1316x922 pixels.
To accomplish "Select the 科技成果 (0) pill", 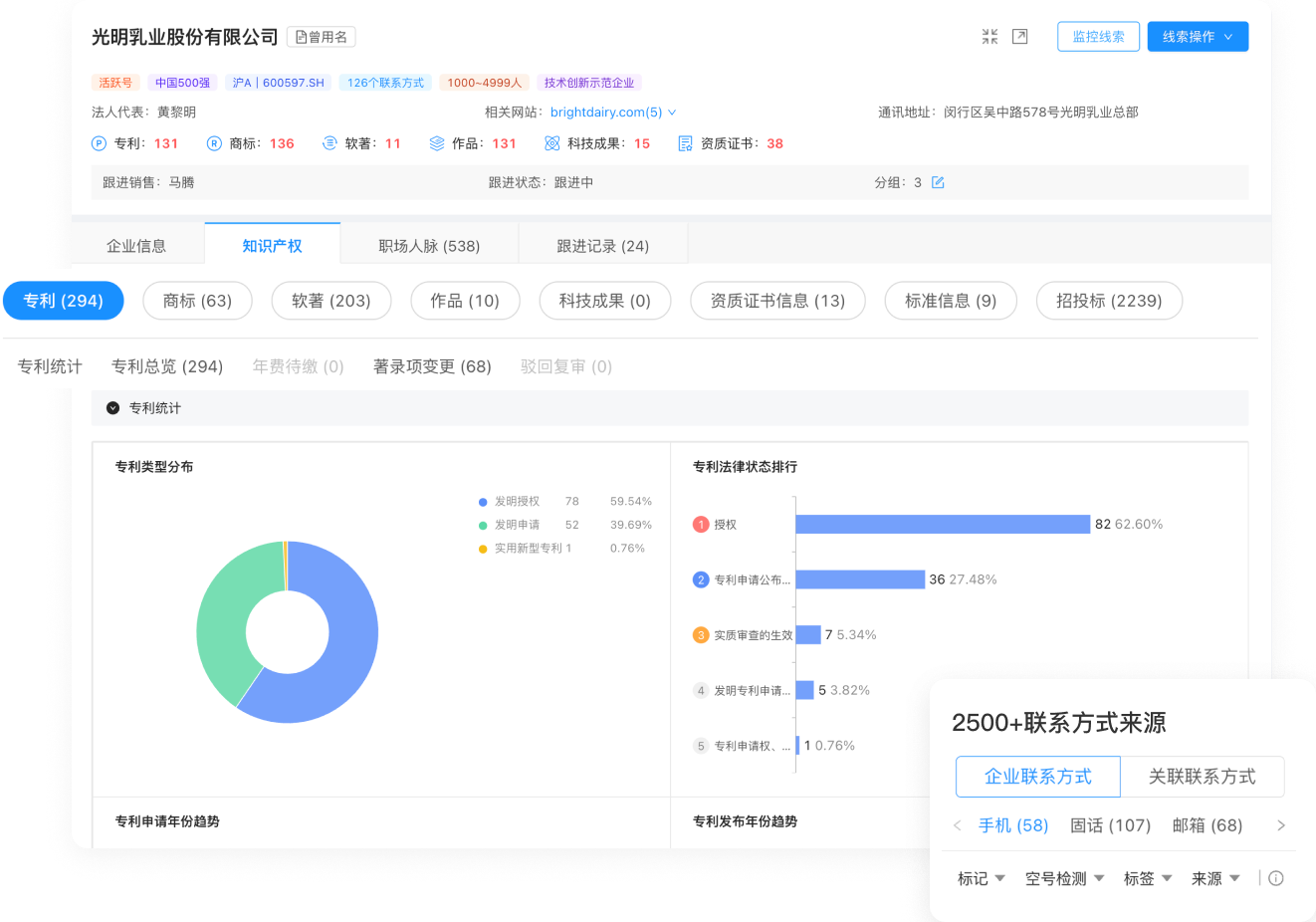I will coord(604,301).
